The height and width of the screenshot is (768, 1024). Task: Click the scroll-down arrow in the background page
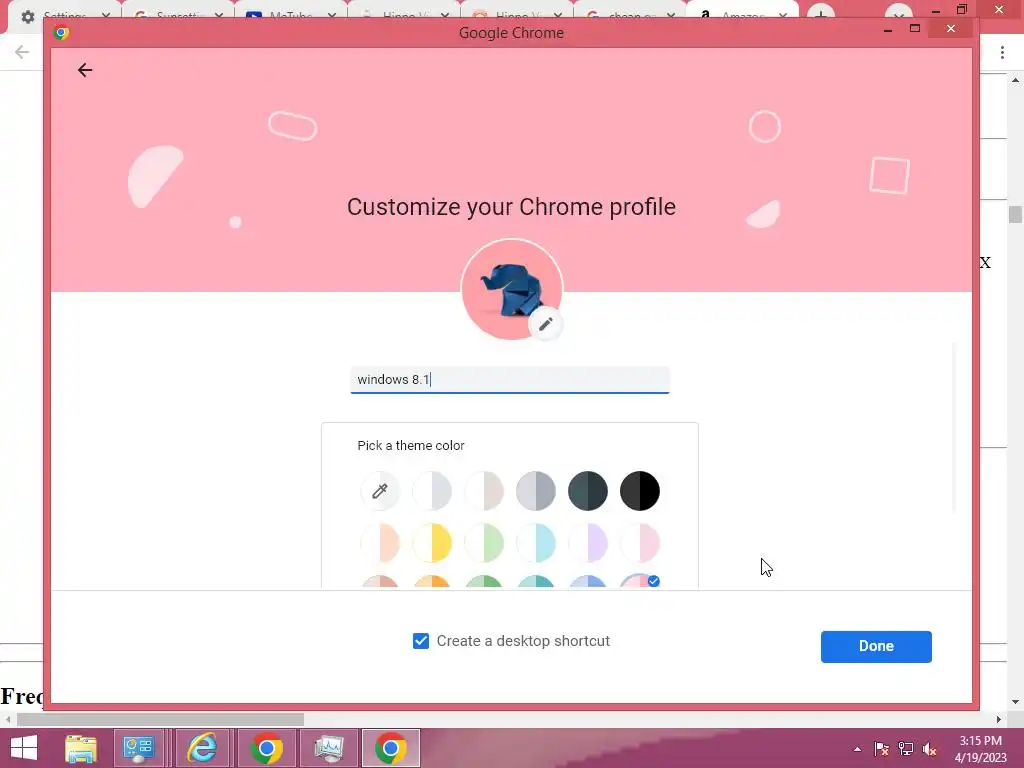pos(1015,702)
